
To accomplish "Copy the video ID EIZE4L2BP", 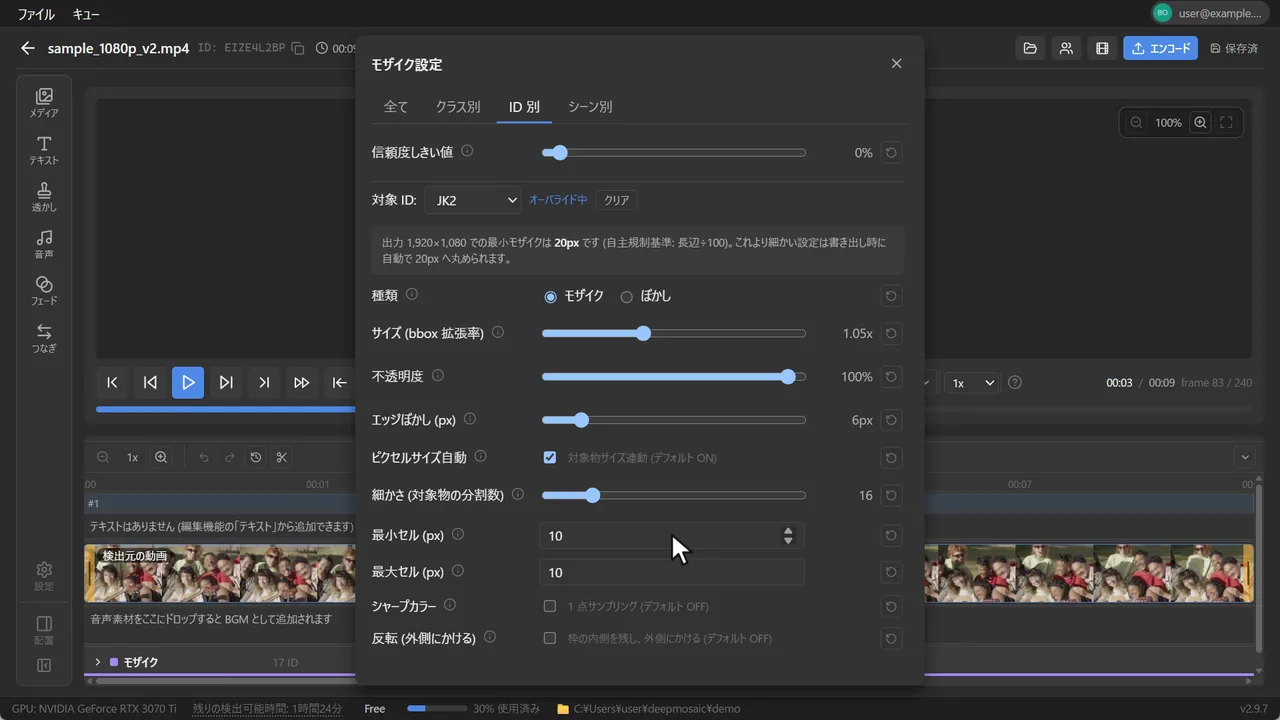I will click(298, 48).
